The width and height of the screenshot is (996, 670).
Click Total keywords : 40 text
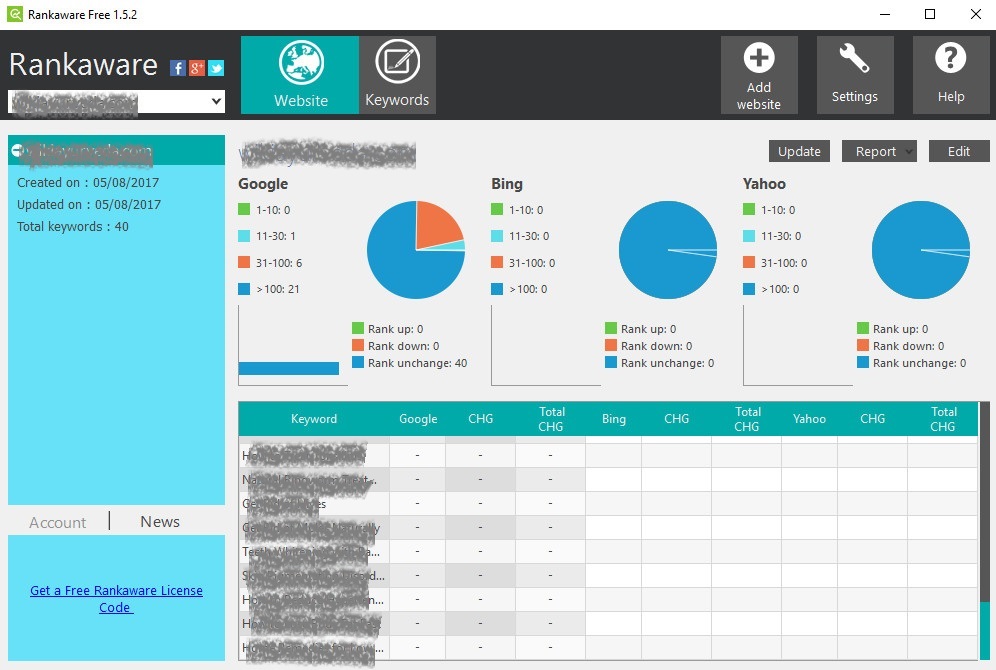coord(72,227)
